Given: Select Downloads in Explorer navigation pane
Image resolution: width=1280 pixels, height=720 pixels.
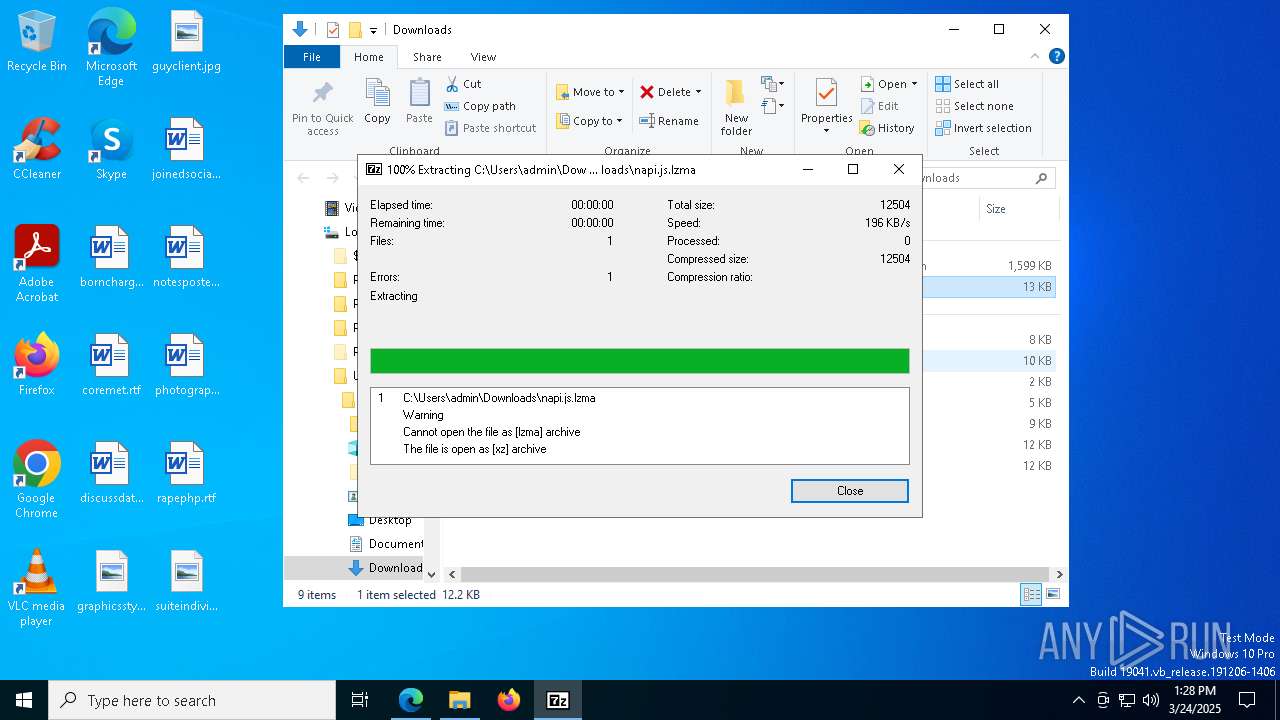Looking at the screenshot, I should click(386, 568).
